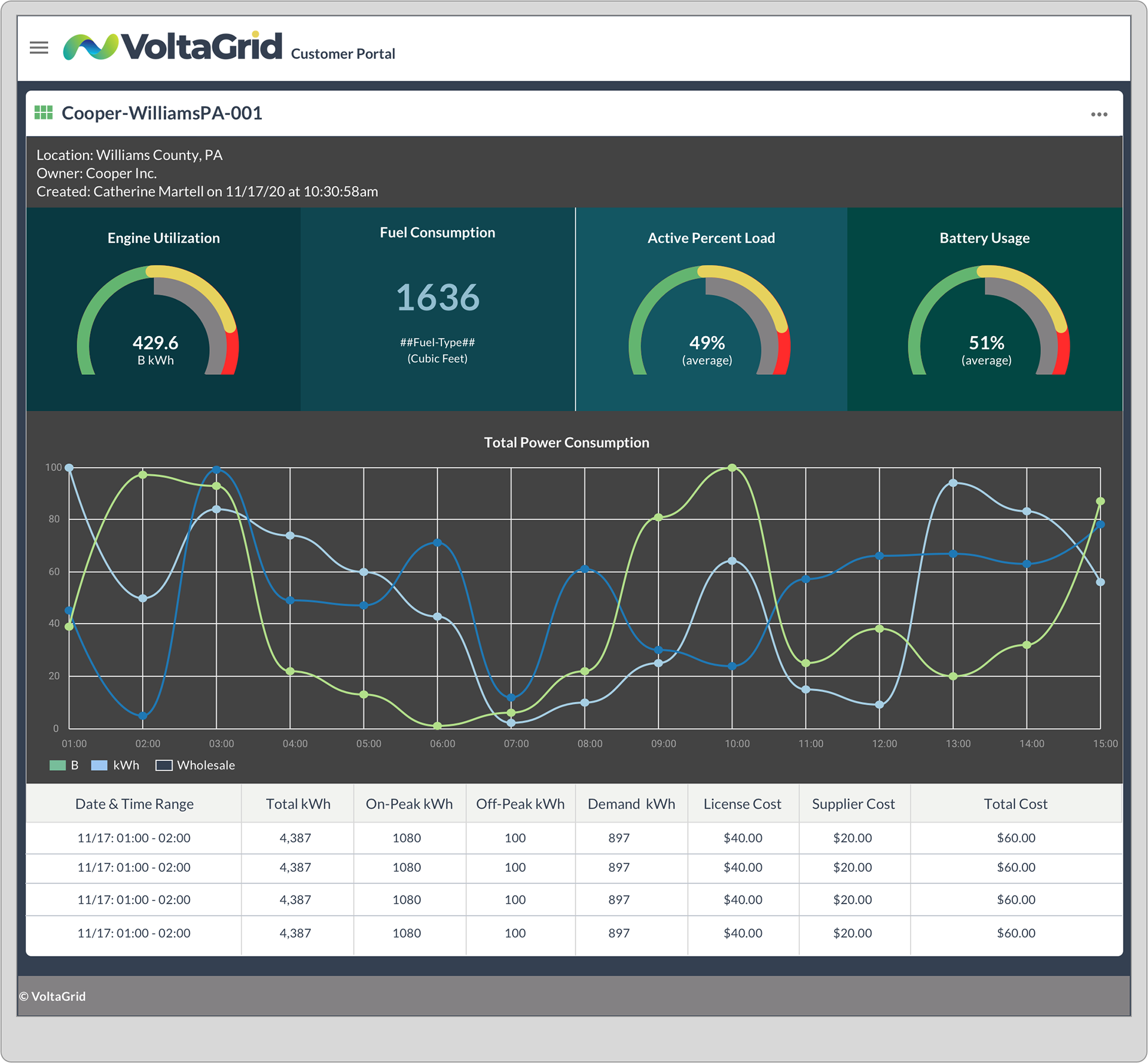This screenshot has height=1063, width=1148.
Task: Click the Active Percent Load gauge
Action: 709,323
